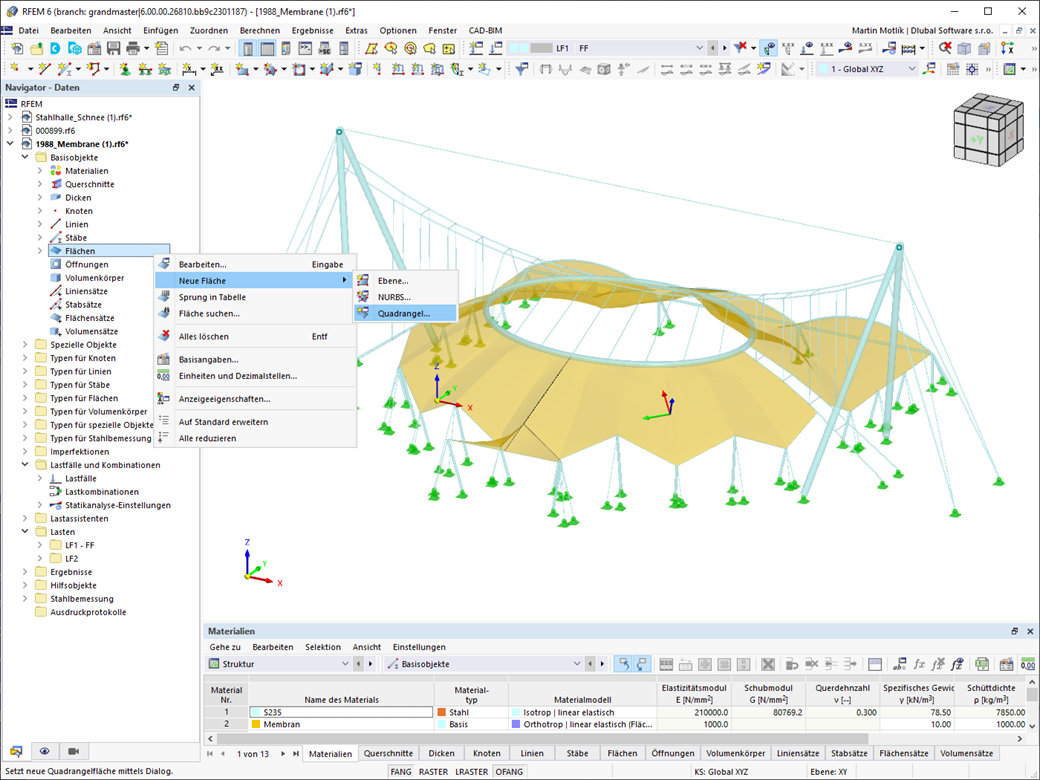Viewport: 1040px width, 780px height.
Task: Expand the Querschnitte tree node
Action: point(40,184)
